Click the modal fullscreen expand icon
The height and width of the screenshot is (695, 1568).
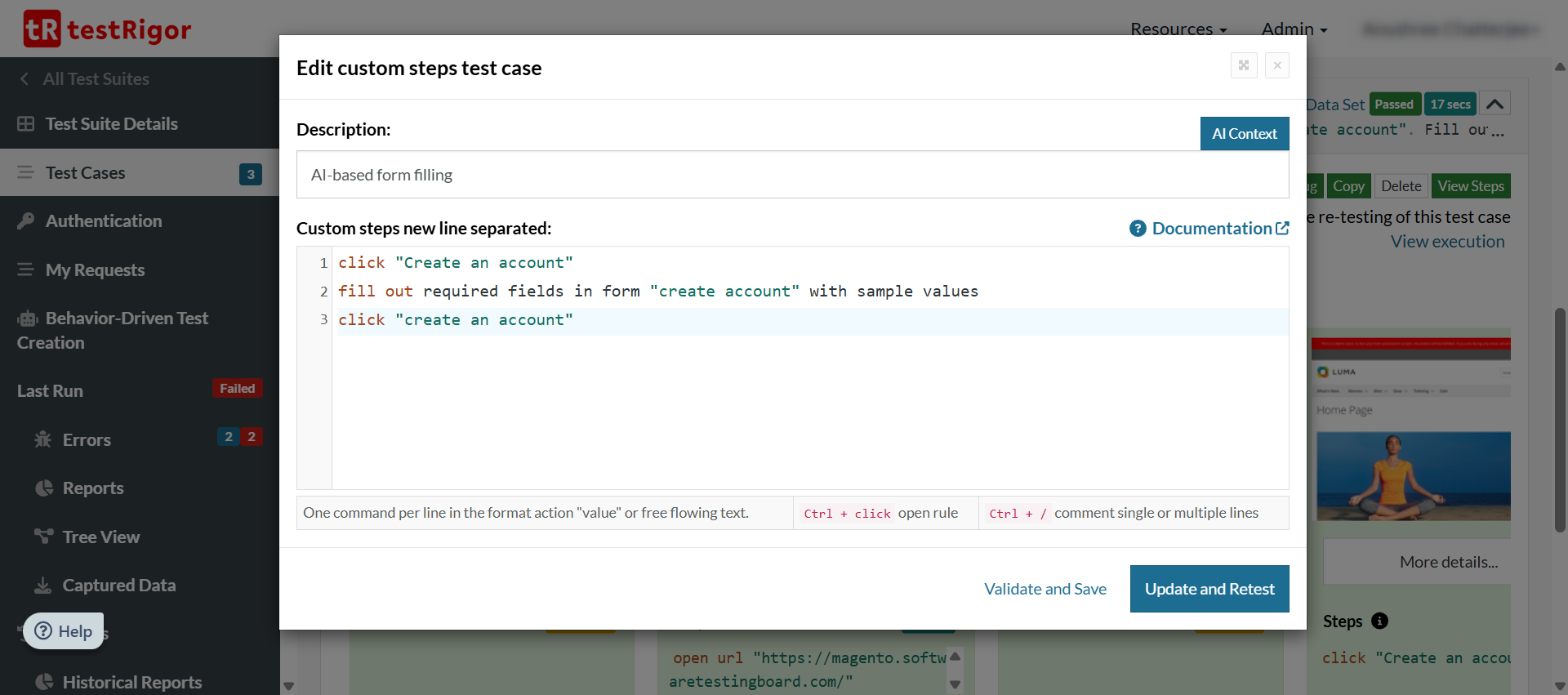pos(1243,65)
